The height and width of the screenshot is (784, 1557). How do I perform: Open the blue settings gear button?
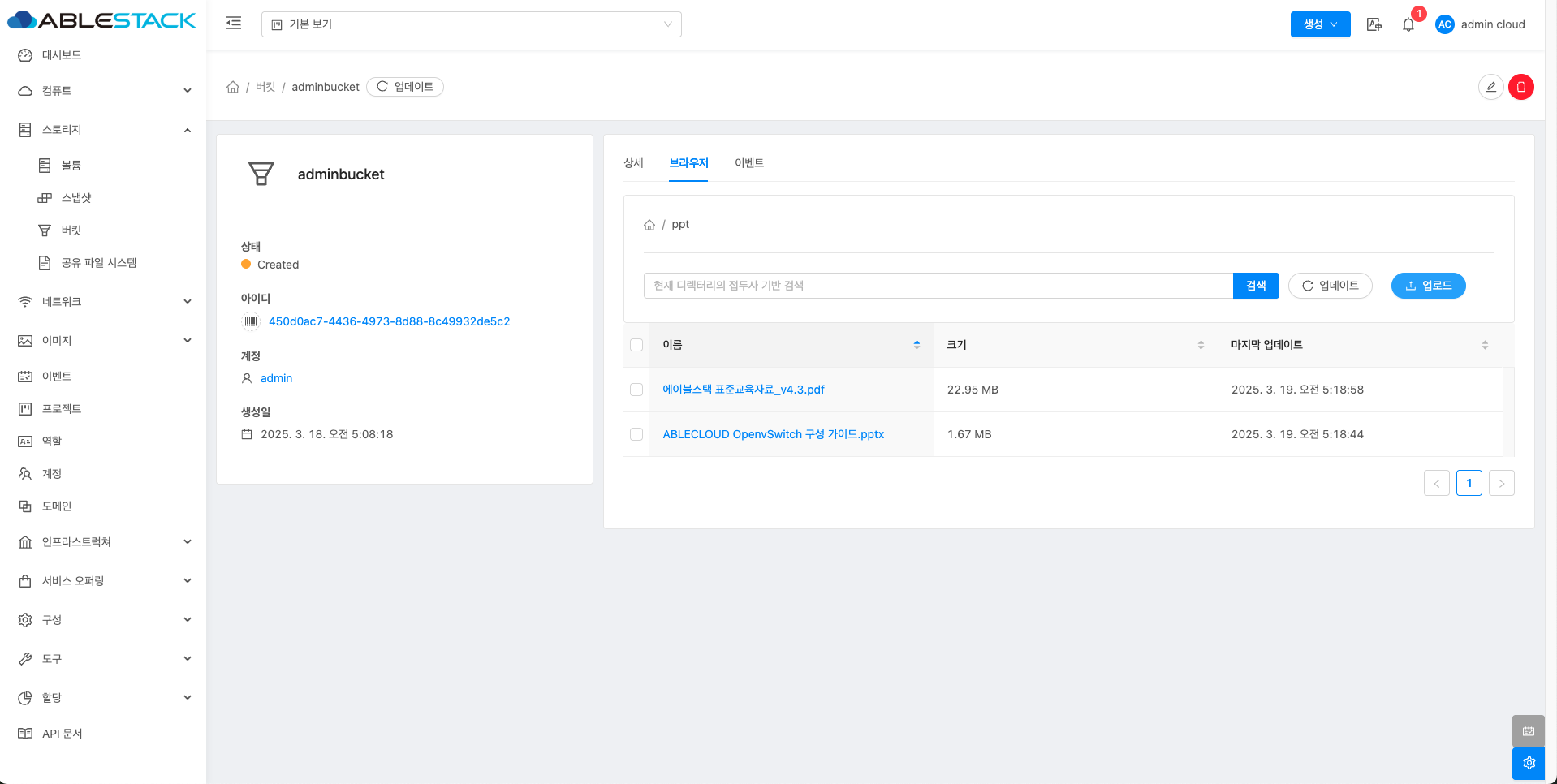coord(1529,763)
